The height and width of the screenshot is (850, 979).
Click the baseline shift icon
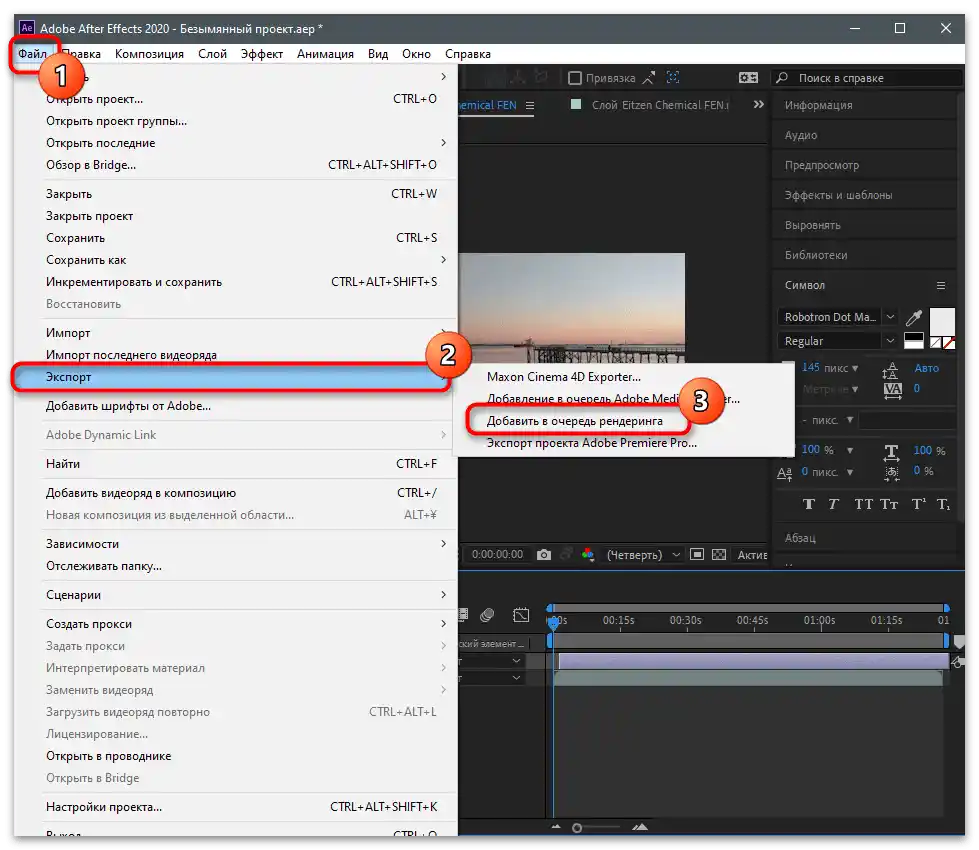pos(784,473)
